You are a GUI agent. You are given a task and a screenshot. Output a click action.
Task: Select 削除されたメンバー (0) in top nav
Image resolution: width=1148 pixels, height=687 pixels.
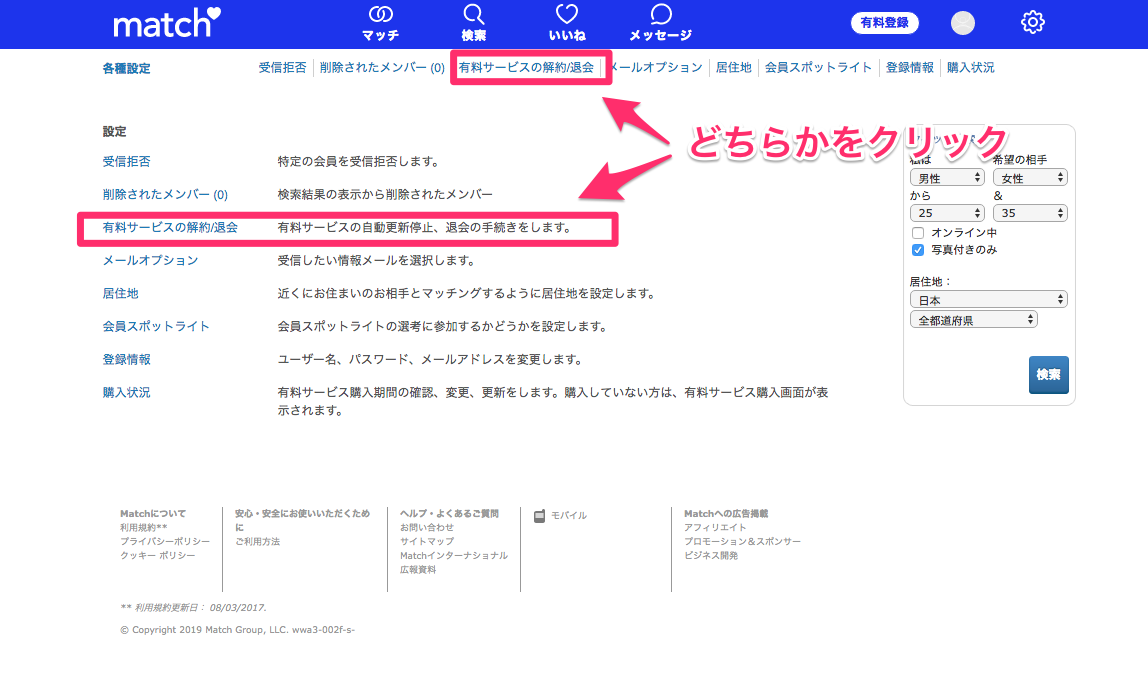[x=382, y=67]
